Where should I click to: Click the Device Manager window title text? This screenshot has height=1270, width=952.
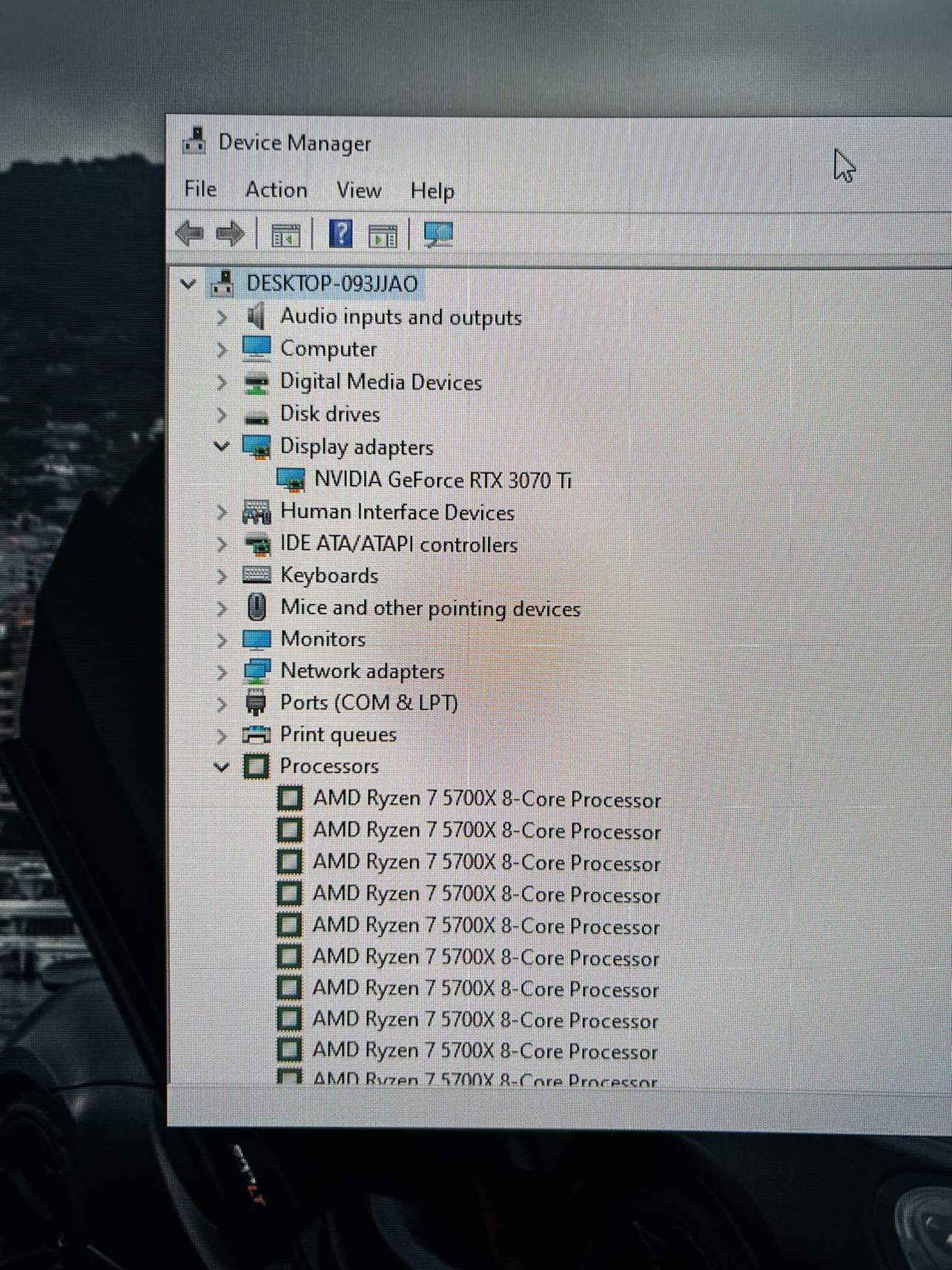pyautogui.click(x=295, y=142)
